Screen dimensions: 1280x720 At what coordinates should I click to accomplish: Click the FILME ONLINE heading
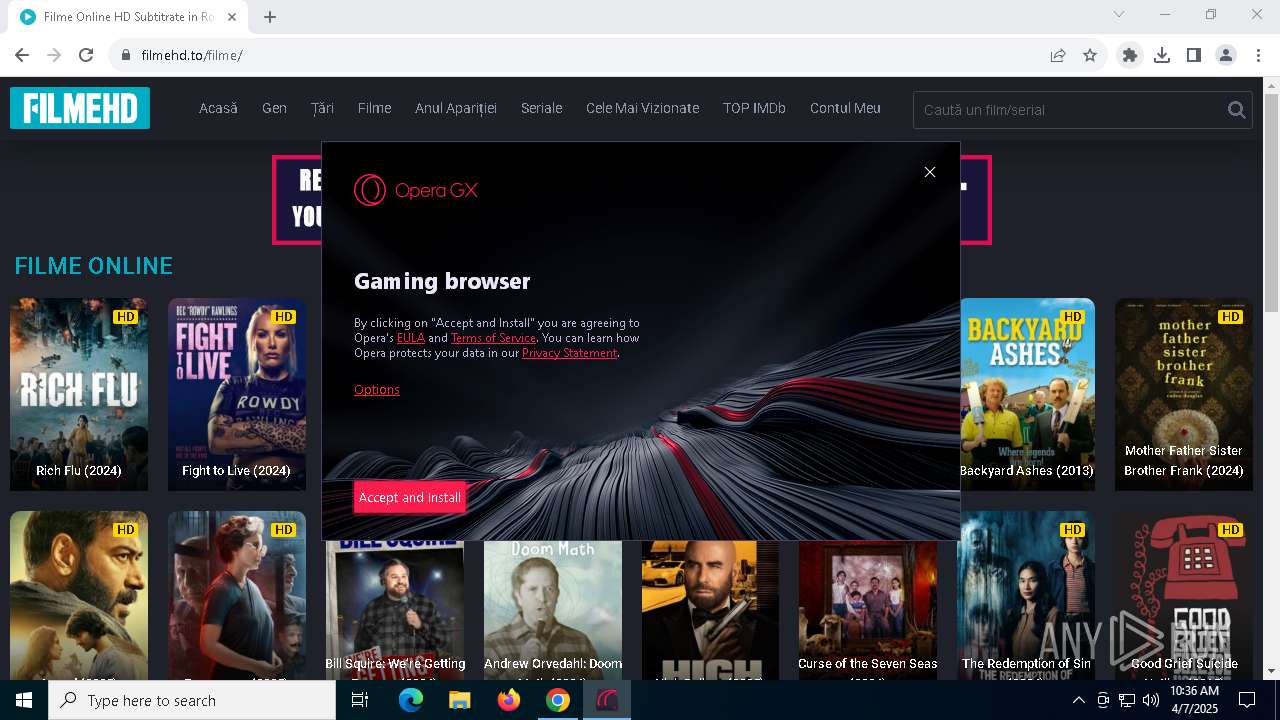[93, 266]
